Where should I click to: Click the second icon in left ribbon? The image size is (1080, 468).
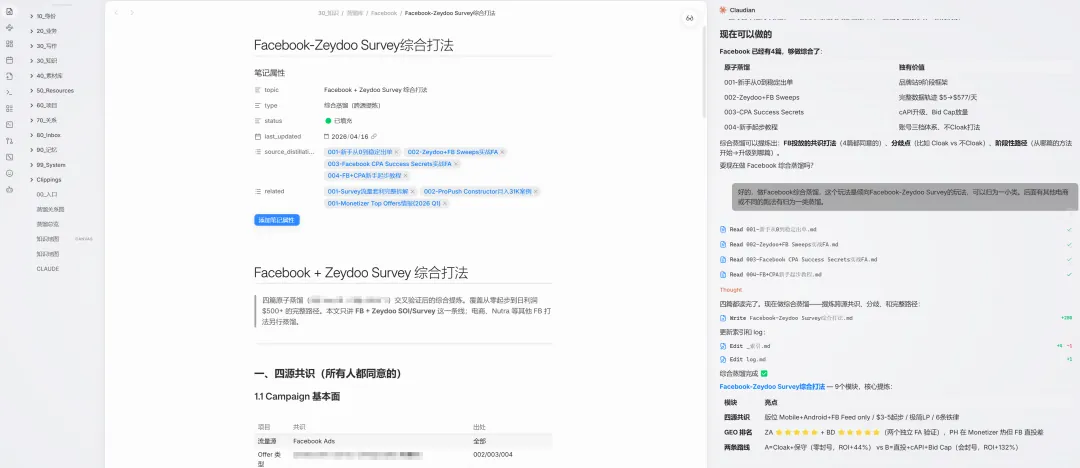[9, 28]
